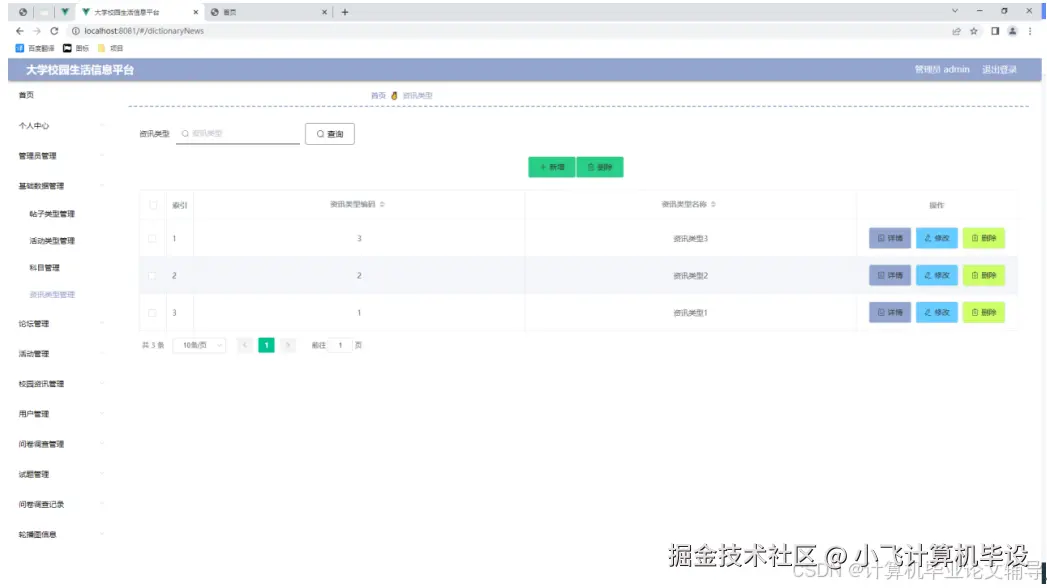
Task: Click the green 新增 button
Action: pos(552,167)
